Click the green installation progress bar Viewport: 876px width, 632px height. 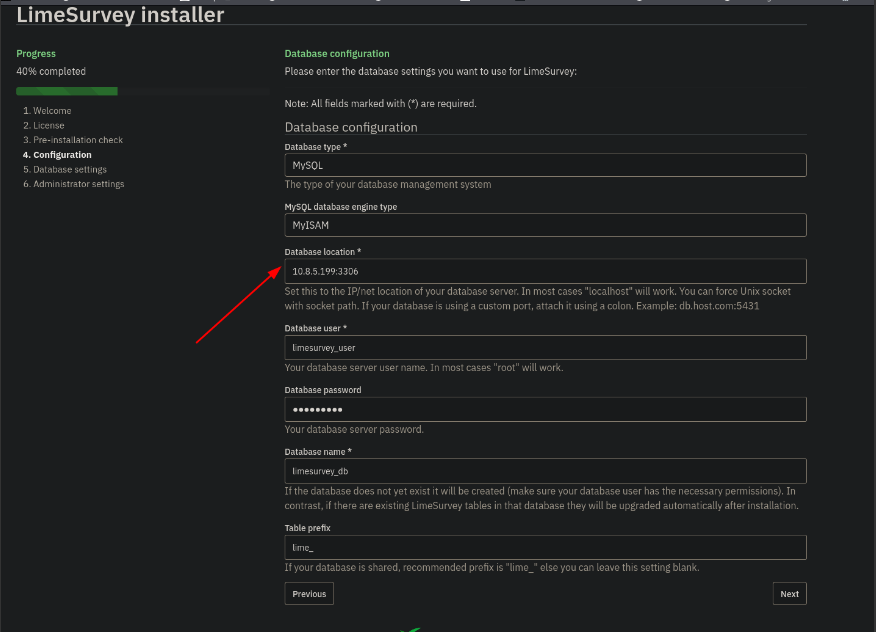pyautogui.click(x=67, y=91)
